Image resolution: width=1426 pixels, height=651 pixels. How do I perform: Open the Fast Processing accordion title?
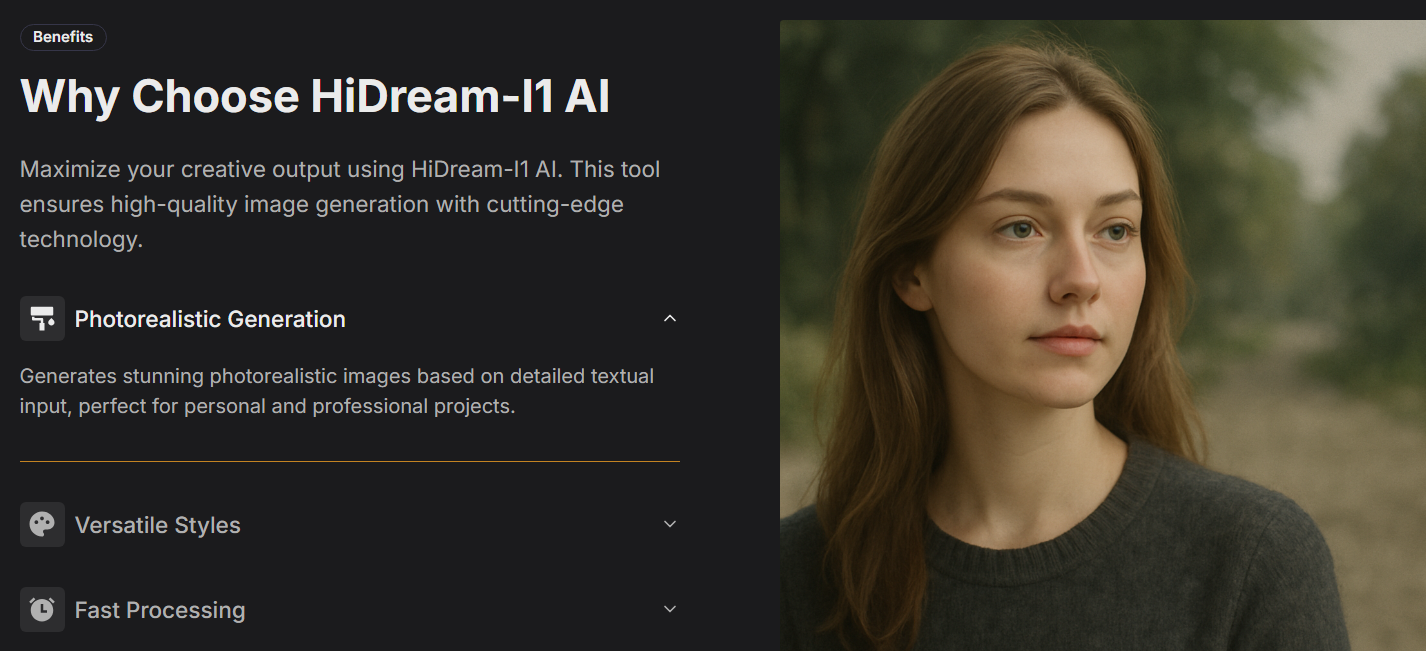tap(160, 610)
